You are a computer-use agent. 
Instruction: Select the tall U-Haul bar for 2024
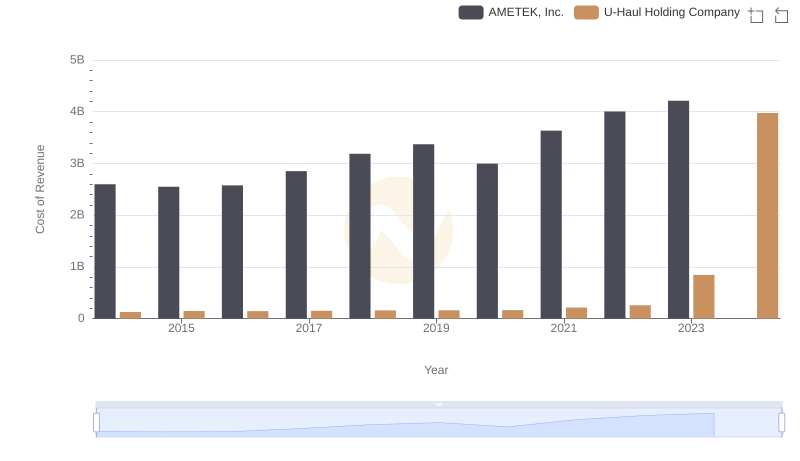[767, 215]
